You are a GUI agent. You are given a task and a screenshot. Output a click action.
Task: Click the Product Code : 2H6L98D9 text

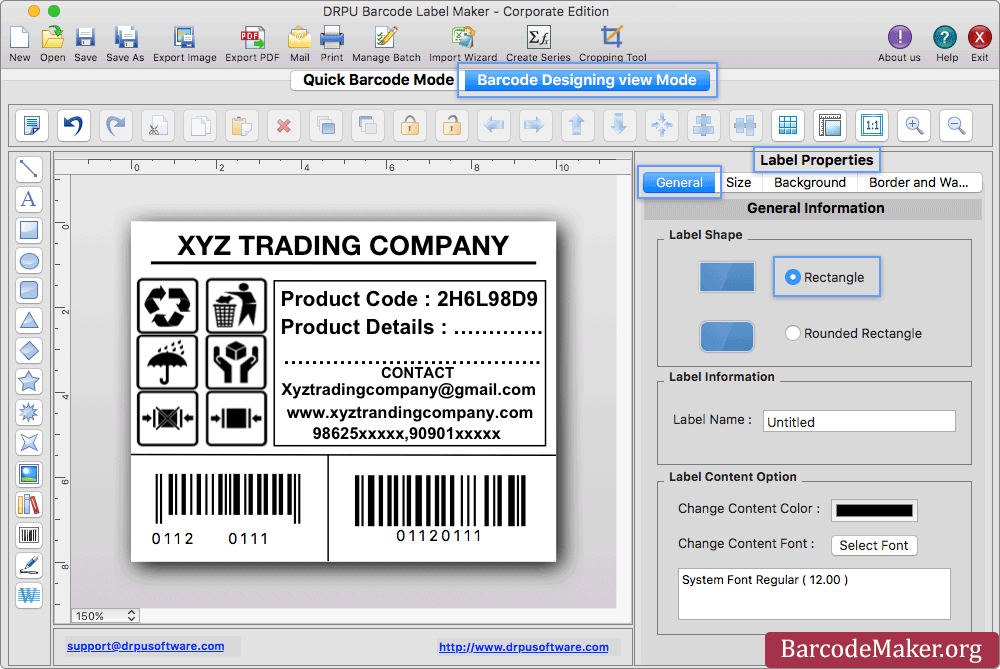[409, 298]
